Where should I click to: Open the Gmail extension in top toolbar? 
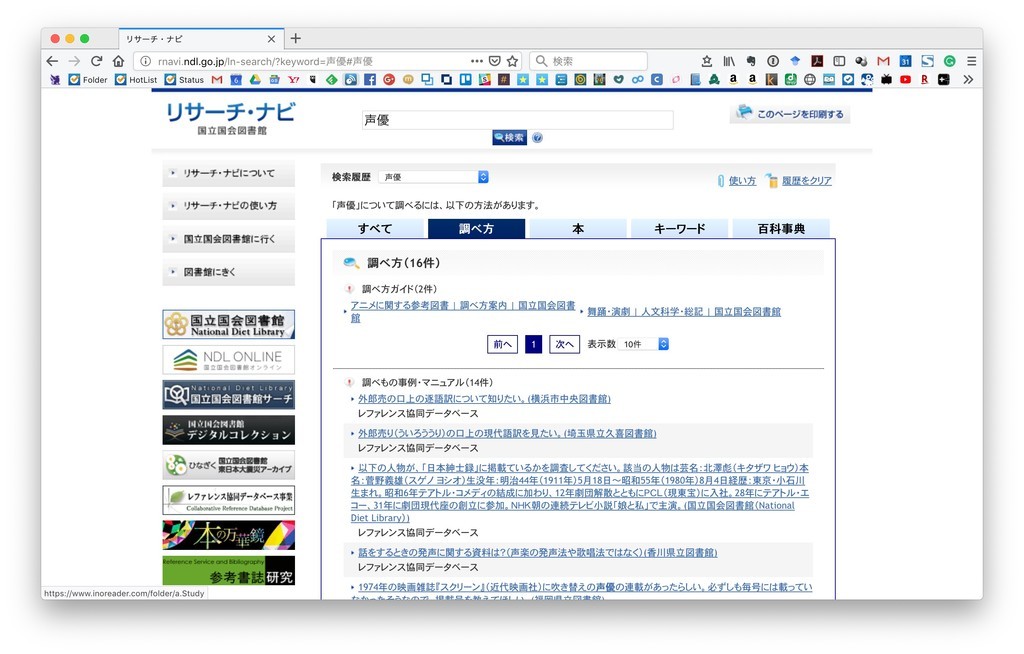coord(884,61)
